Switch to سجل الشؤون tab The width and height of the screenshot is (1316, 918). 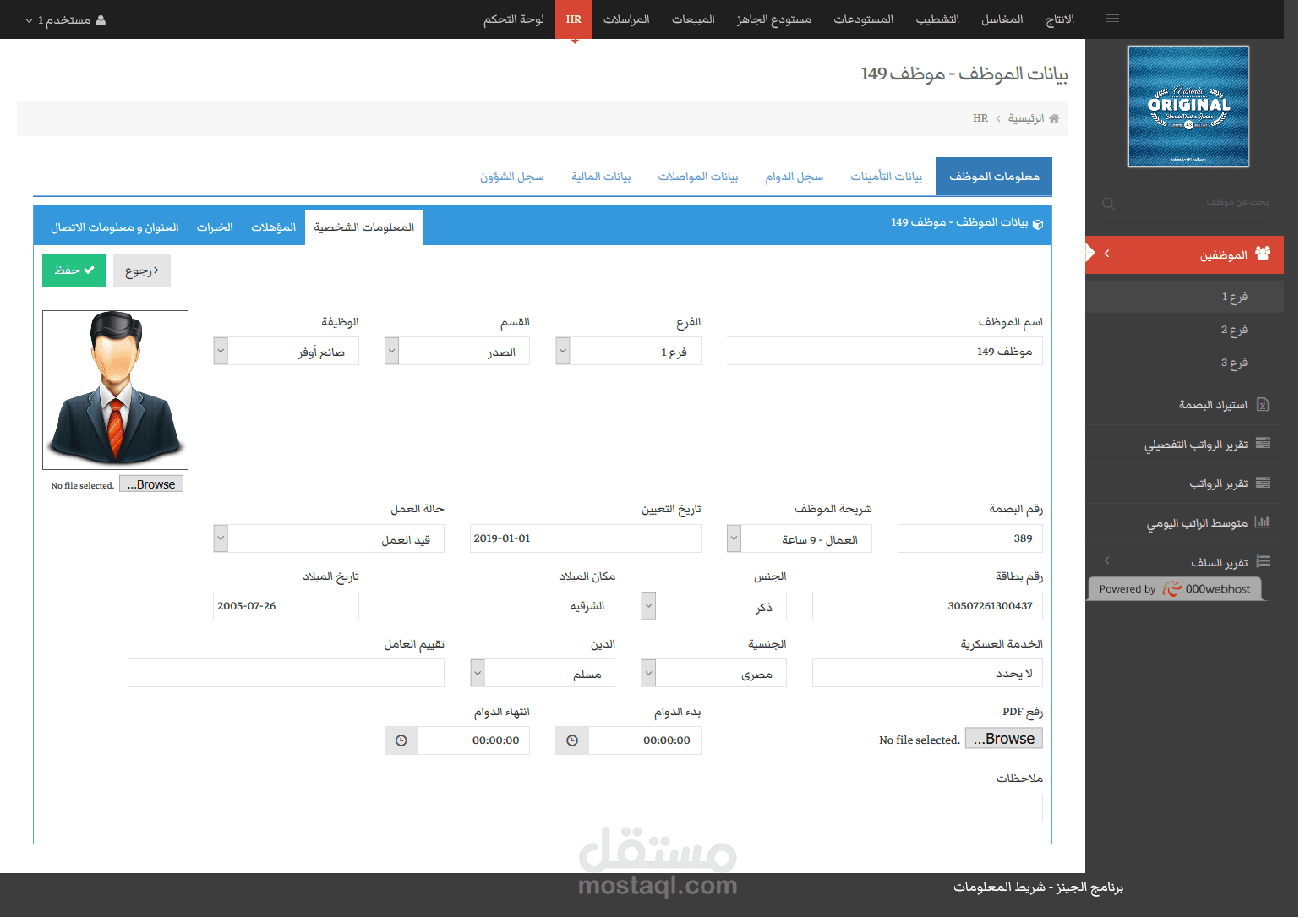point(512,177)
